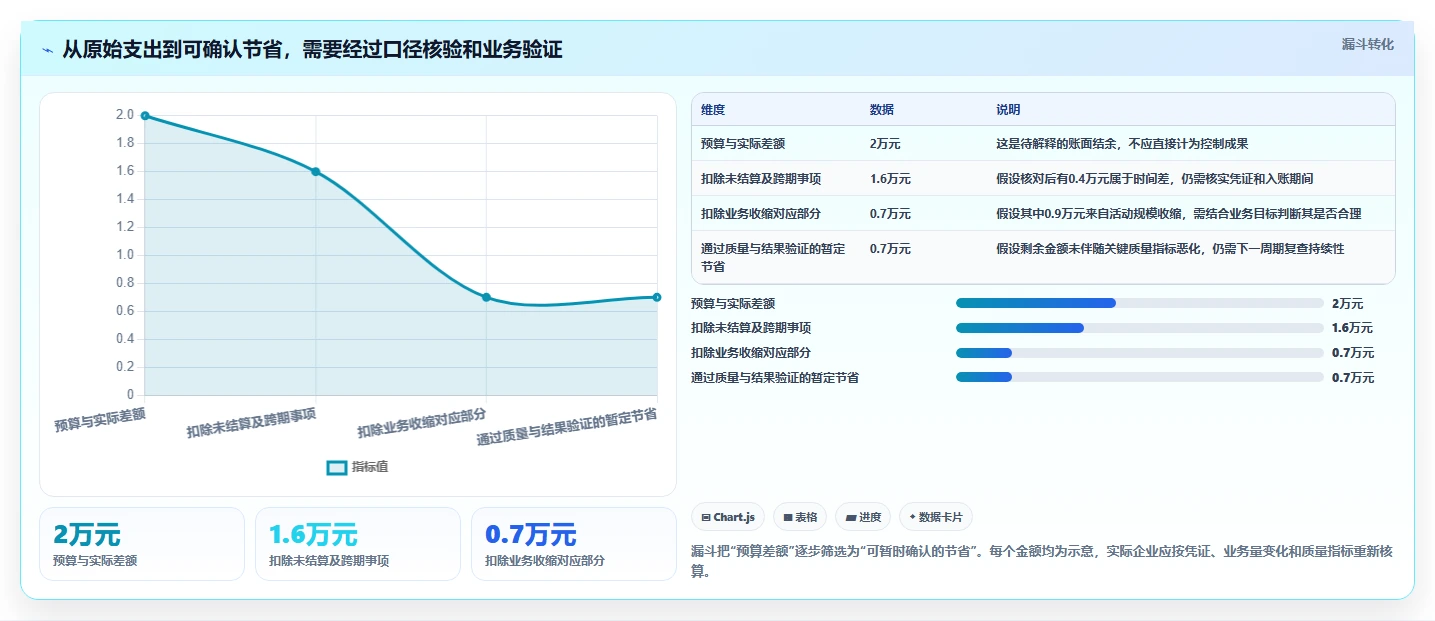The height and width of the screenshot is (621, 1435).
Task: Click the 进度 tag
Action: coord(863,517)
